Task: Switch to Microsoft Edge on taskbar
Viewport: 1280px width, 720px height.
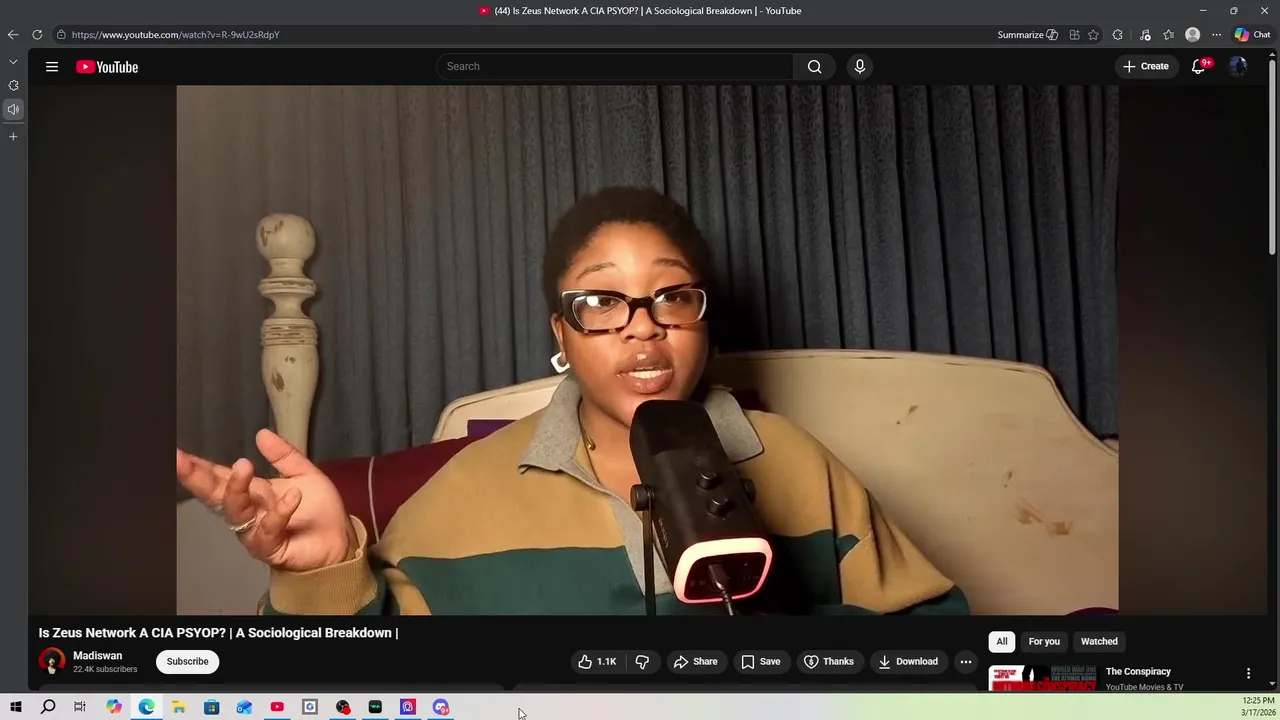Action: [x=147, y=707]
